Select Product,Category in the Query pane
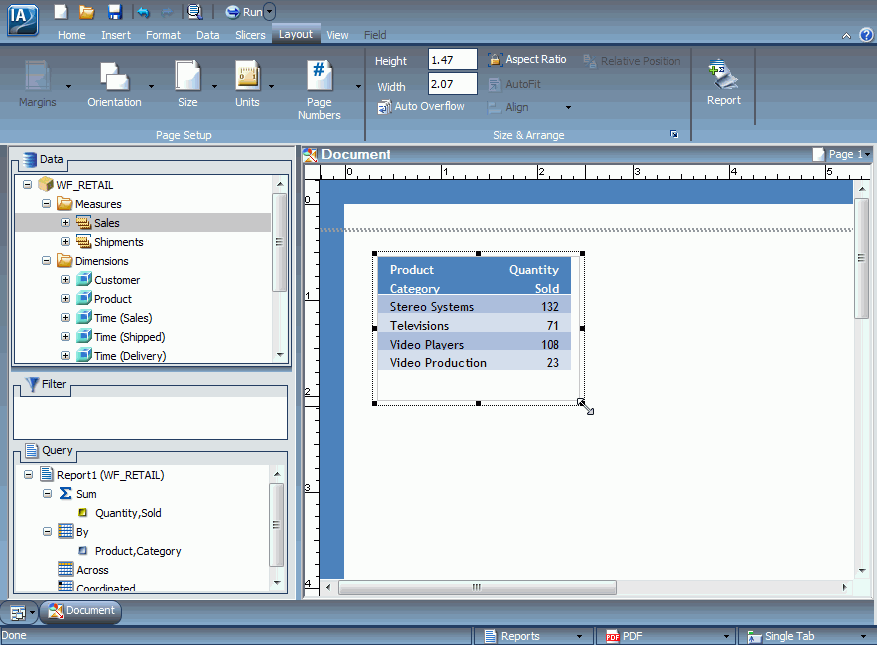Screen dimensions: 877x645 (x=138, y=551)
